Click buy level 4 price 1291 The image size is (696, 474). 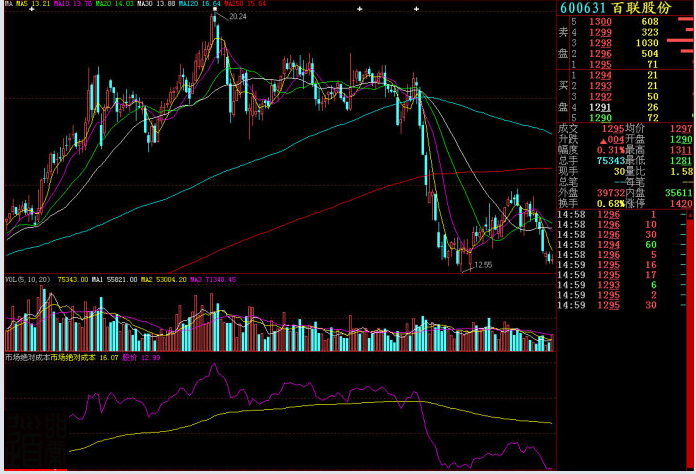pos(600,107)
